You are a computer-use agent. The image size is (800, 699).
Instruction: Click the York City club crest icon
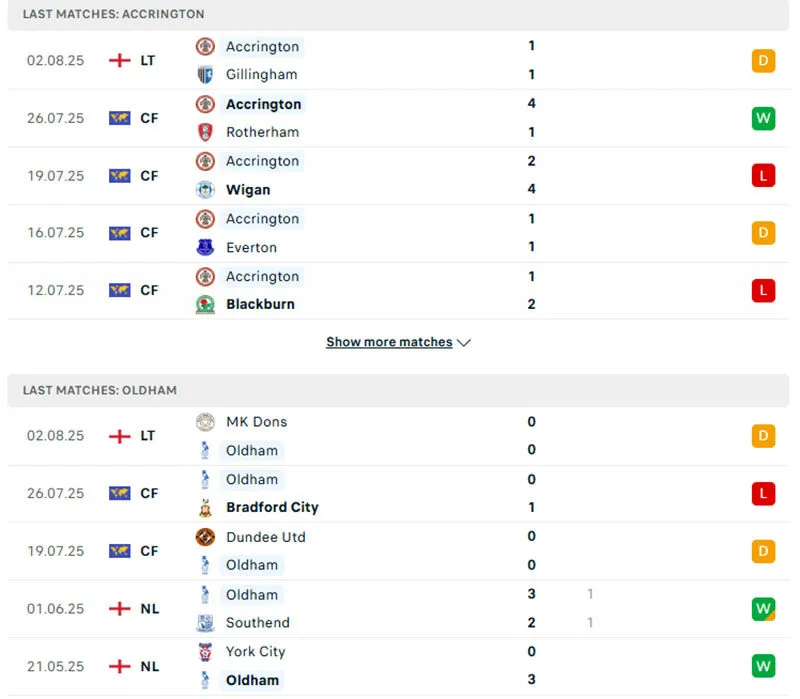coord(205,652)
